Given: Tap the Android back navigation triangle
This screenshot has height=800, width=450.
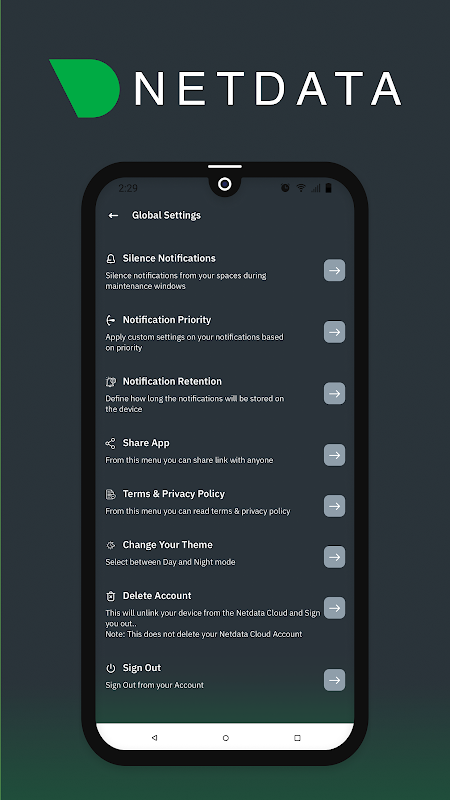Looking at the screenshot, I should click(x=155, y=738).
